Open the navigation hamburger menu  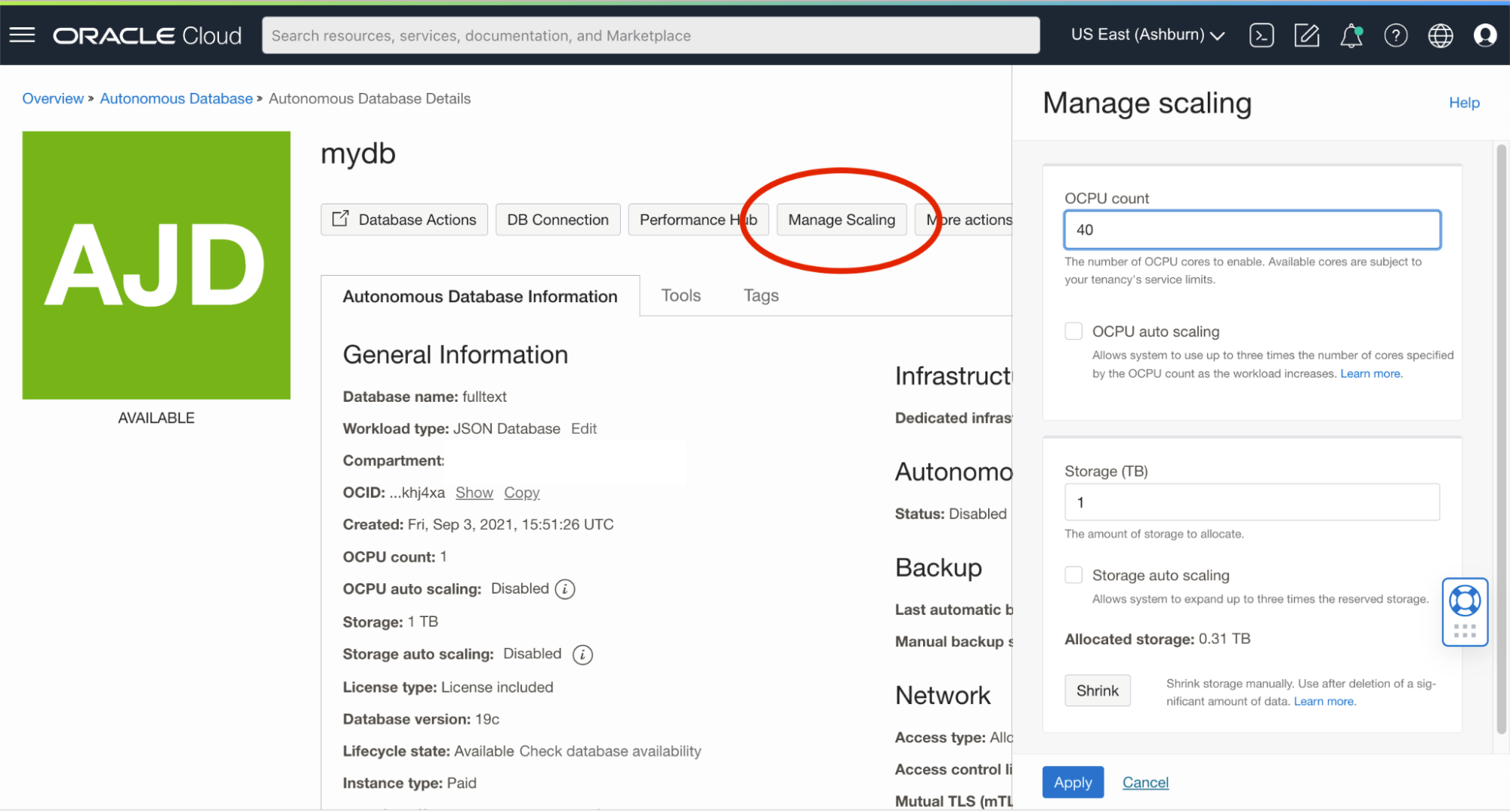pos(22,35)
